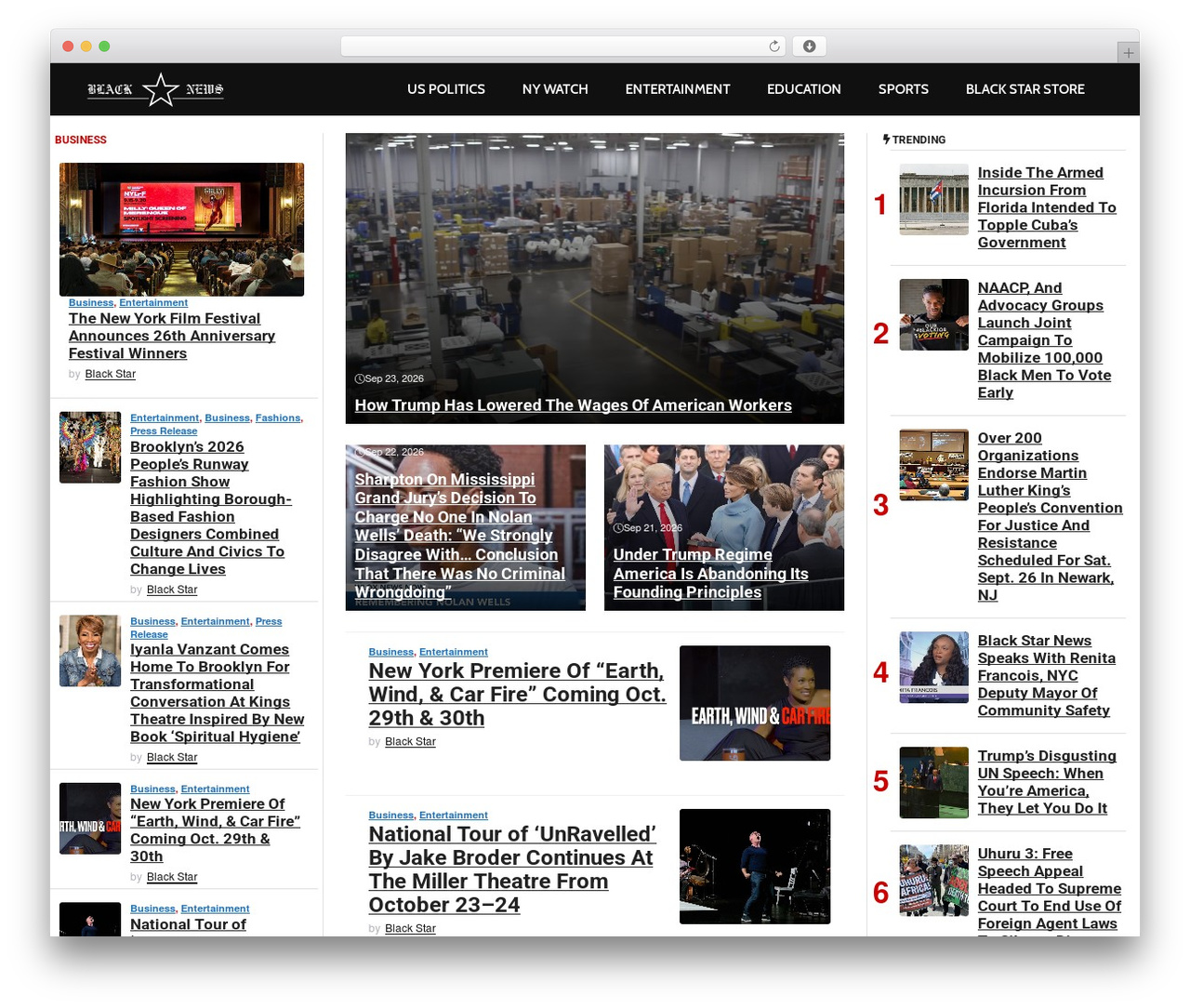
Task: Open the US Politics menu section
Action: tap(446, 89)
